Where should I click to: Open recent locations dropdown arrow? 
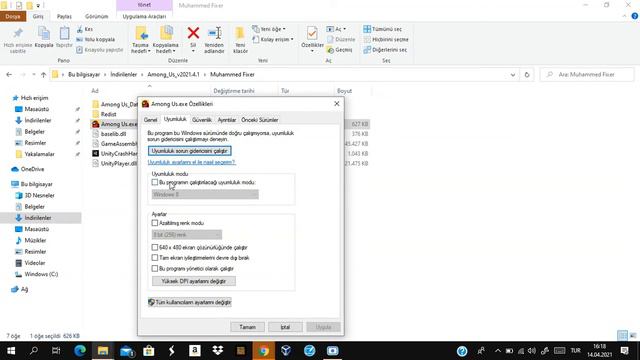coord(33,75)
